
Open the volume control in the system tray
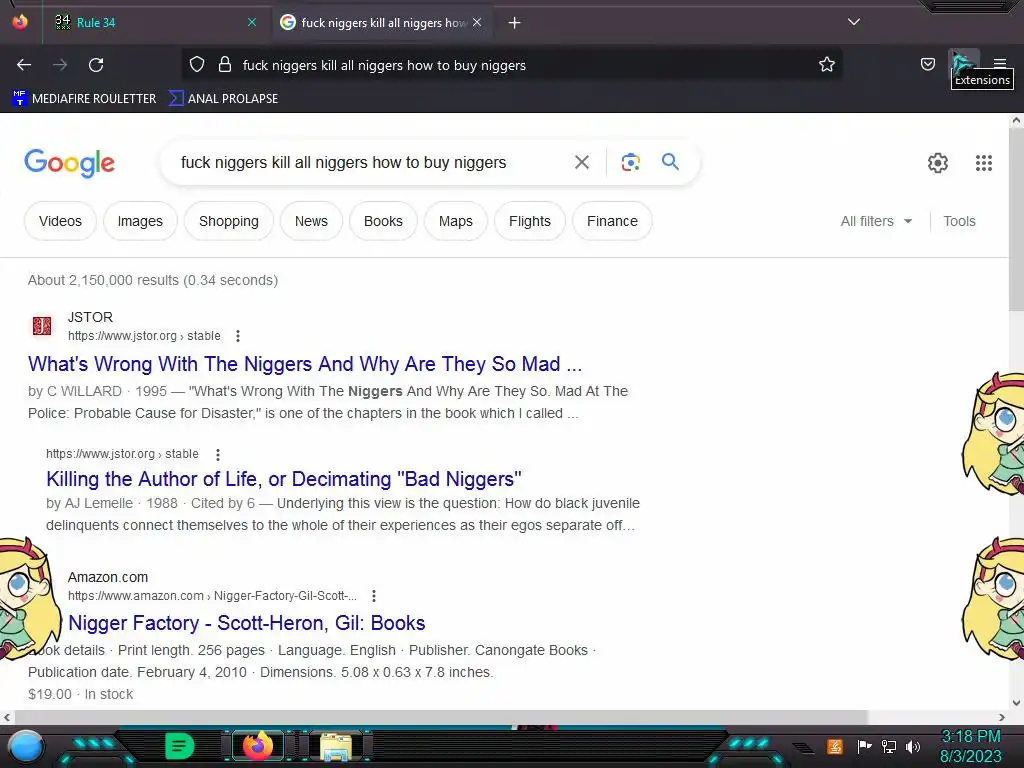point(913,746)
